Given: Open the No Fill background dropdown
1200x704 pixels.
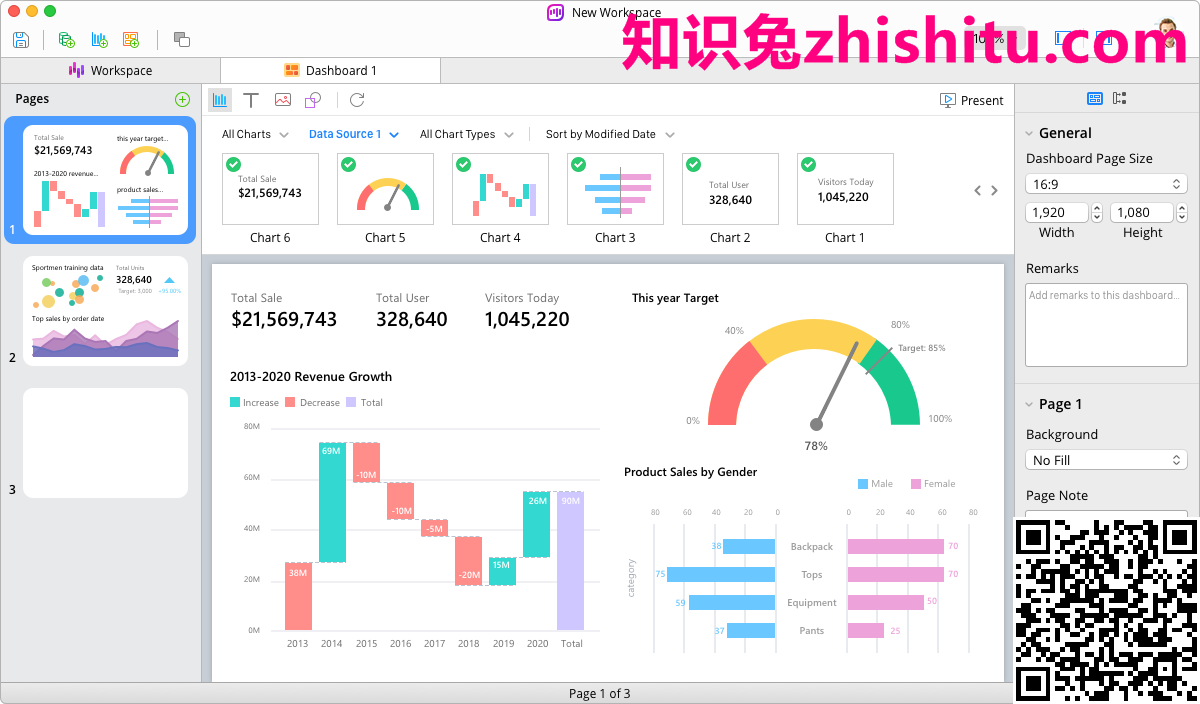Looking at the screenshot, I should pos(1106,460).
